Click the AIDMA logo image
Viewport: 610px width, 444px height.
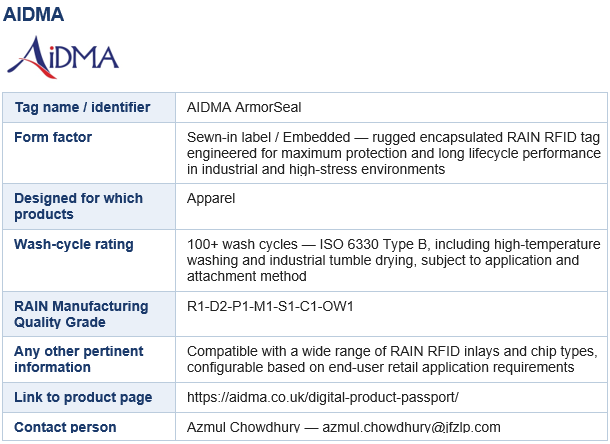tap(63, 57)
